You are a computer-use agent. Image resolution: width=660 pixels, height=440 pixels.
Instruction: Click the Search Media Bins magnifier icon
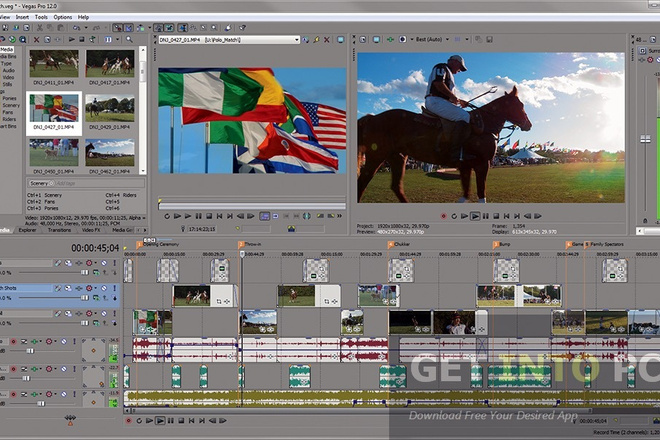tap(129, 40)
